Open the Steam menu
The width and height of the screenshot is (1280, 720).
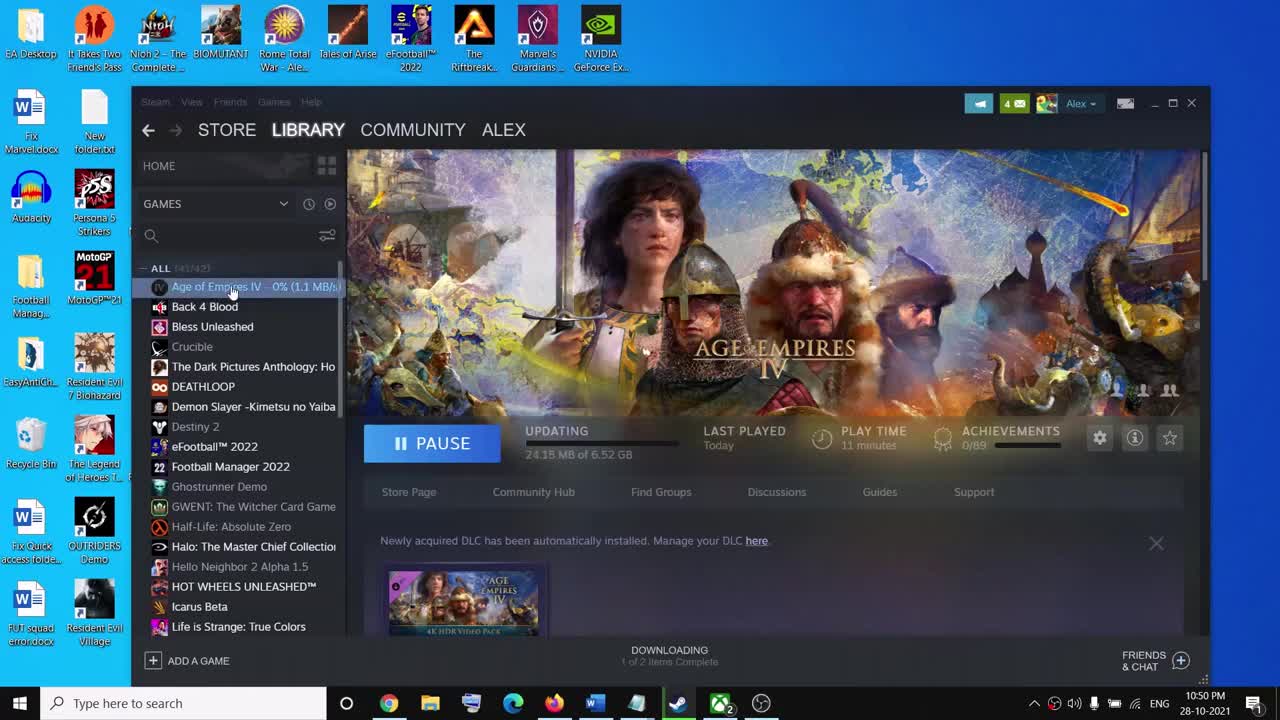155,102
